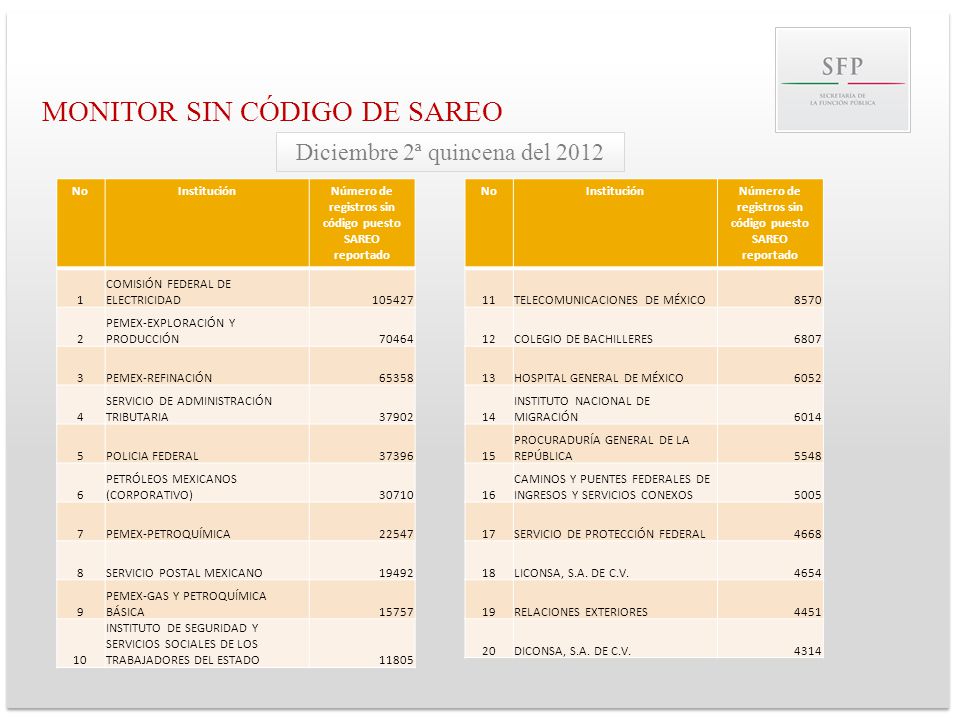960x720 pixels.
Task: Click 'Institución' header in the left table
Action: (207, 223)
